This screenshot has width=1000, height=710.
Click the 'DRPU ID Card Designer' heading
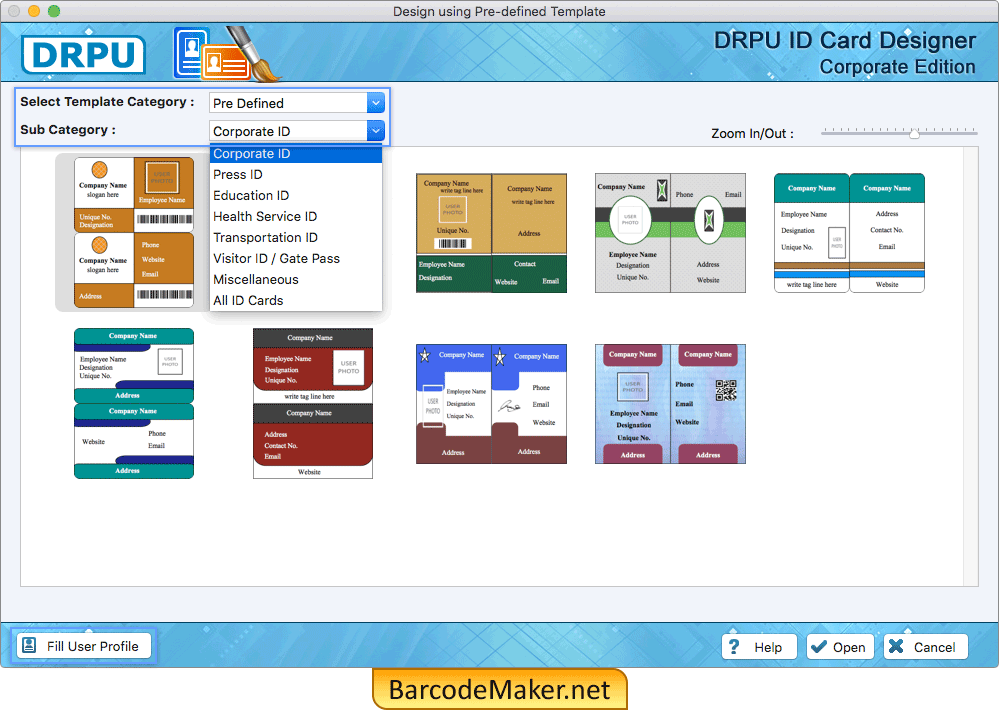[x=844, y=40]
